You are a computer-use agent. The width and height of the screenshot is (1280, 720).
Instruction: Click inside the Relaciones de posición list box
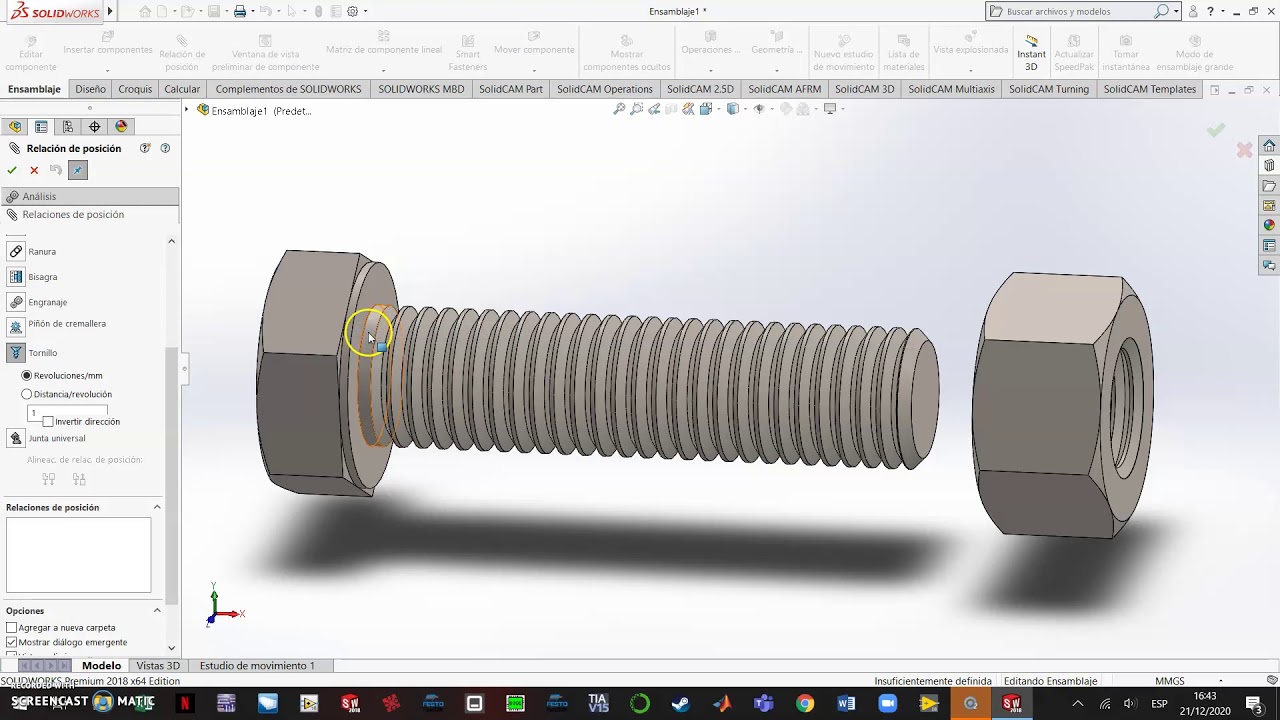click(78, 555)
